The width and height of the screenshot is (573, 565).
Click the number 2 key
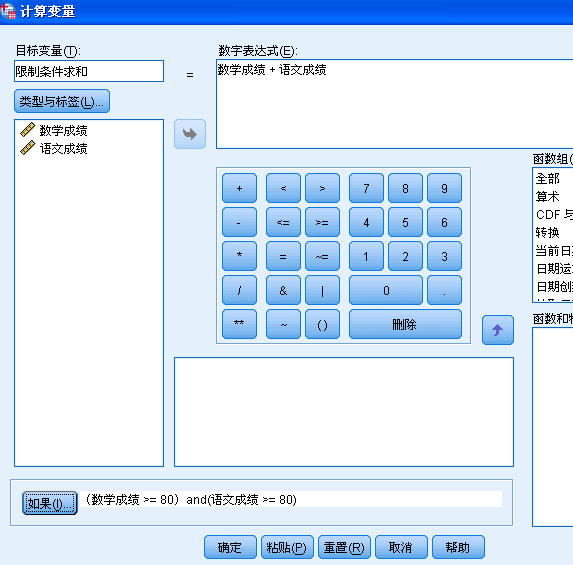tap(405, 256)
